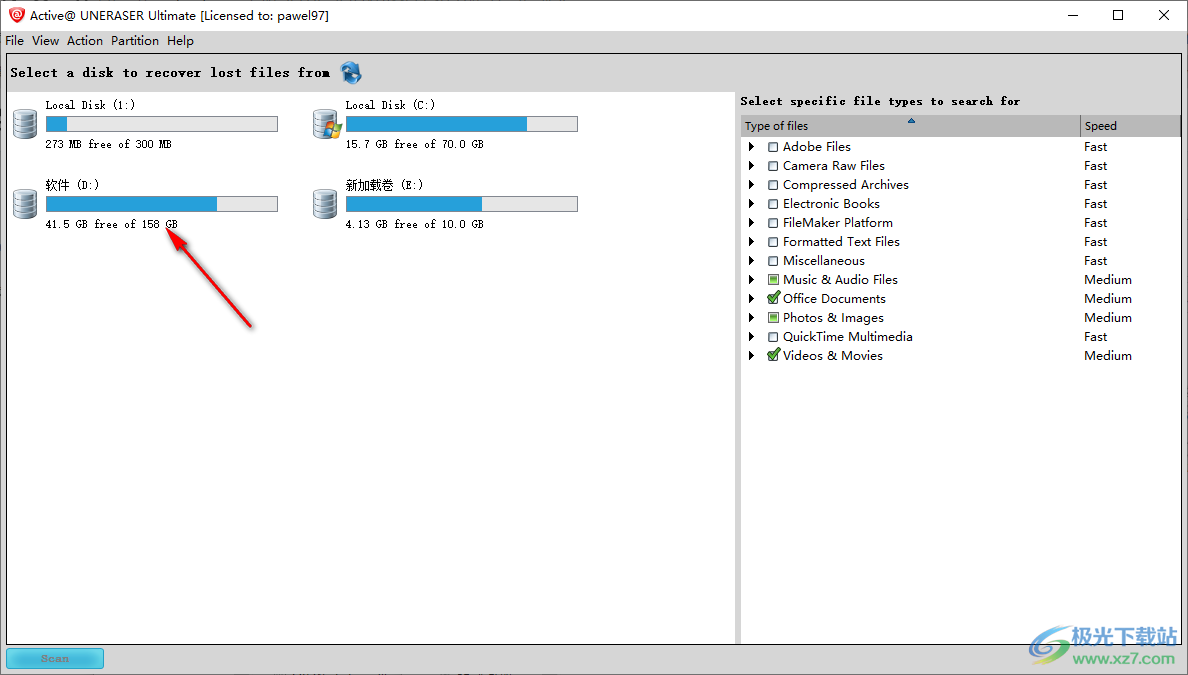This screenshot has width=1188, height=675.
Task: Expand the QuickTime Multimedia category
Action: [x=752, y=337]
